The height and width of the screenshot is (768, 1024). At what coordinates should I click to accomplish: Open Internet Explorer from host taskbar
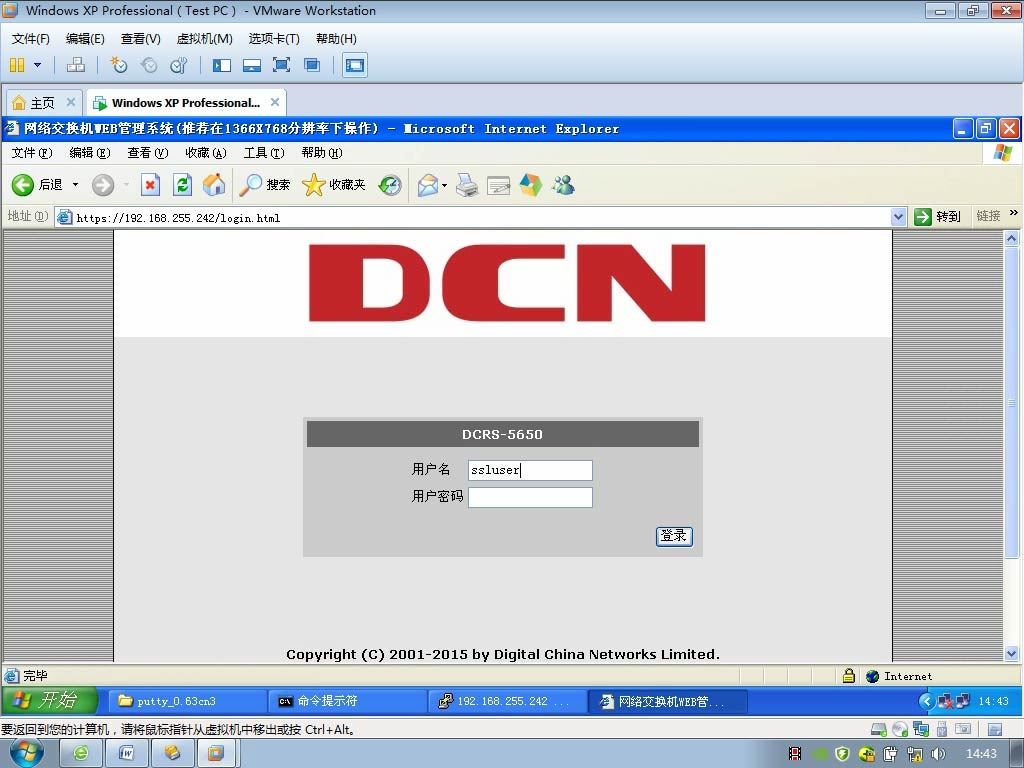[x=81, y=754]
